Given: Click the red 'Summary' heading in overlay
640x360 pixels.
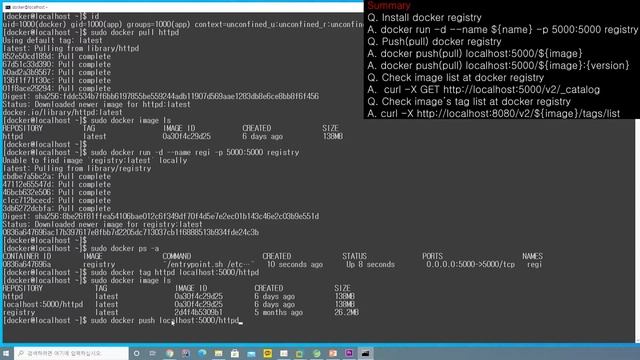Looking at the screenshot, I should point(389,6).
